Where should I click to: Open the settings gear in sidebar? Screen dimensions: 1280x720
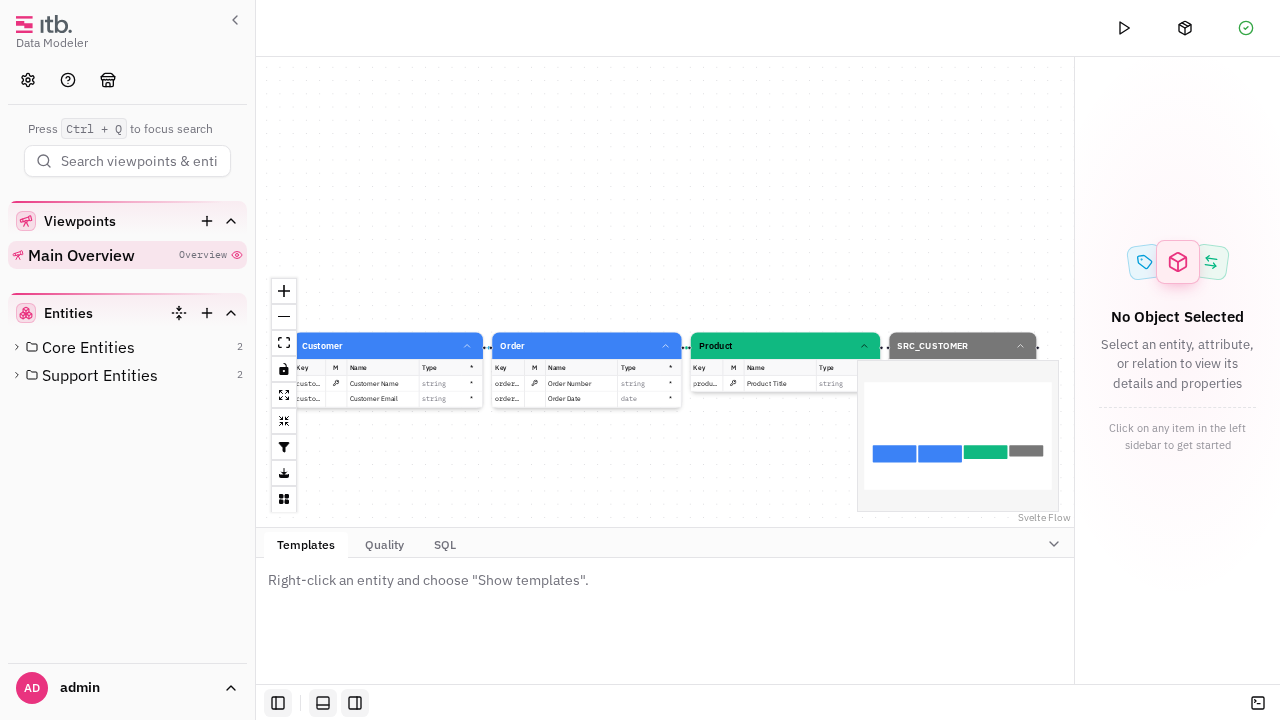[x=28, y=80]
